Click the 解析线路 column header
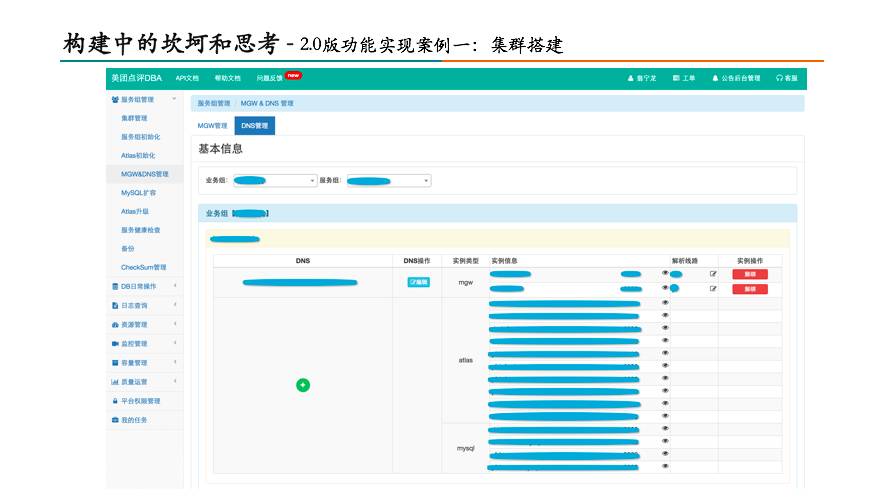889x499 pixels. click(685, 261)
